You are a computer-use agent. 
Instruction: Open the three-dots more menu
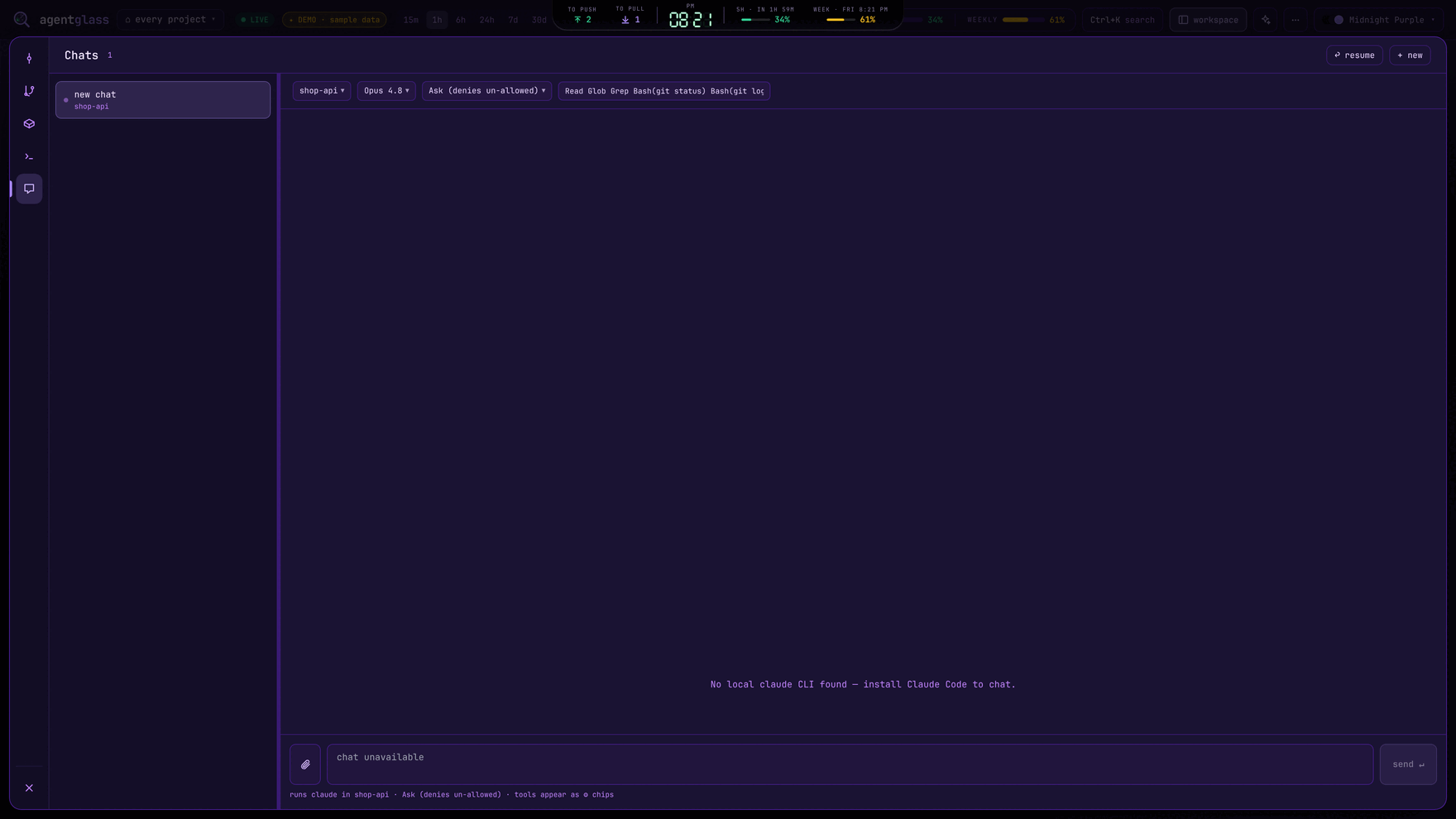tap(1296, 20)
